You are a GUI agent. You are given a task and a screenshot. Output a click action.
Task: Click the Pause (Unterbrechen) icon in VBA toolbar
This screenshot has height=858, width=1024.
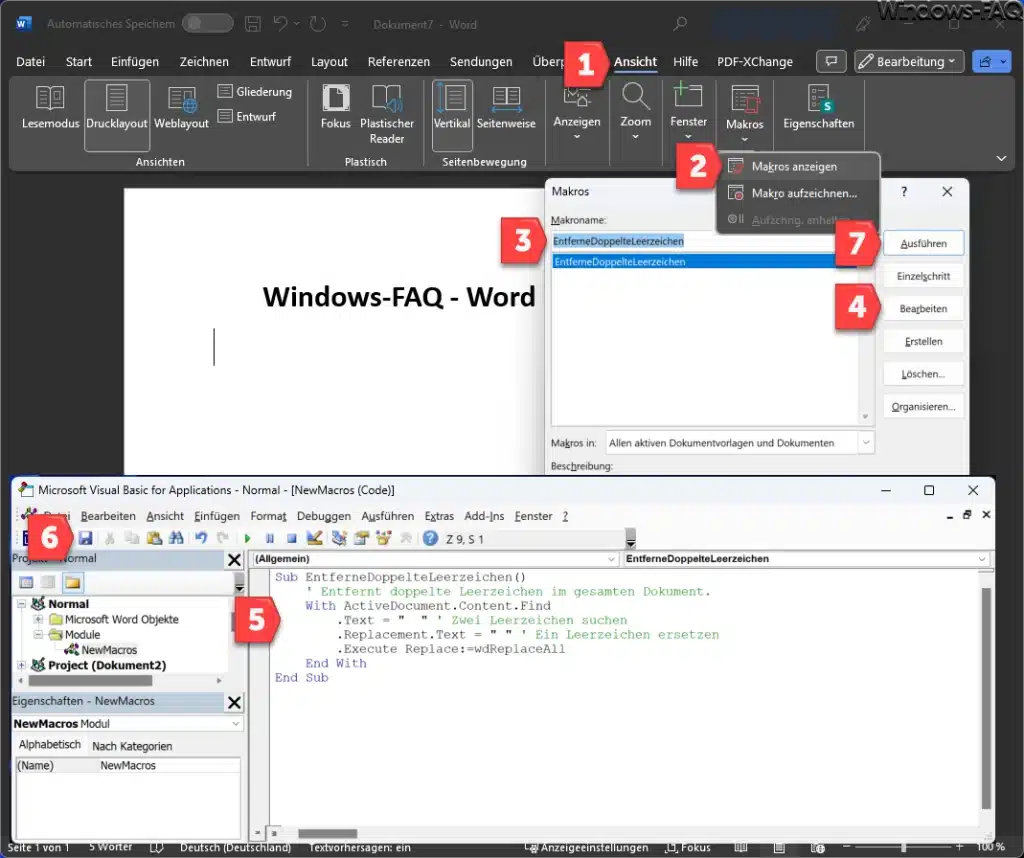coord(270,539)
